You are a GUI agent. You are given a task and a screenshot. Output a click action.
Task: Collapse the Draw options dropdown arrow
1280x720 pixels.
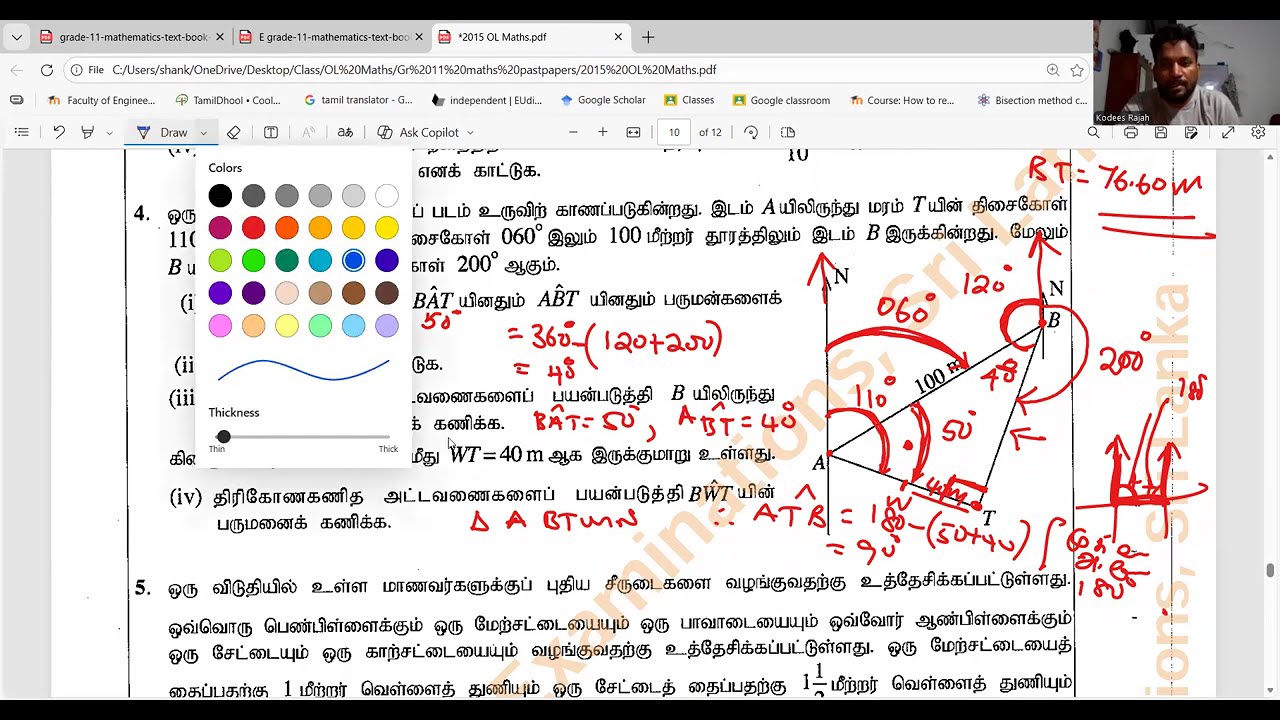203,132
